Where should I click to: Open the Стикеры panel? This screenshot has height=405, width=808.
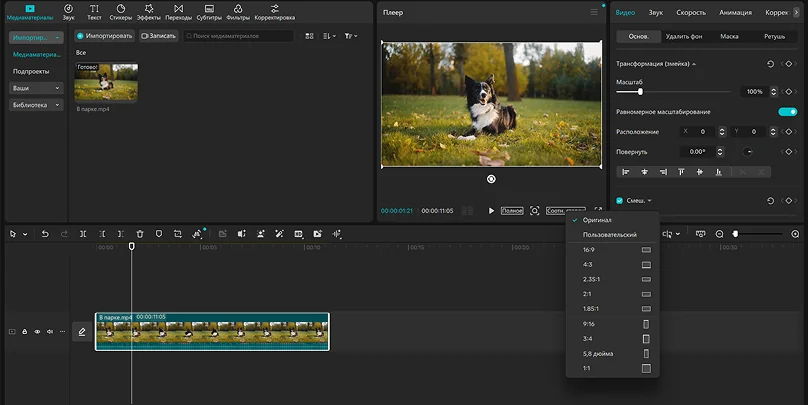[x=121, y=12]
